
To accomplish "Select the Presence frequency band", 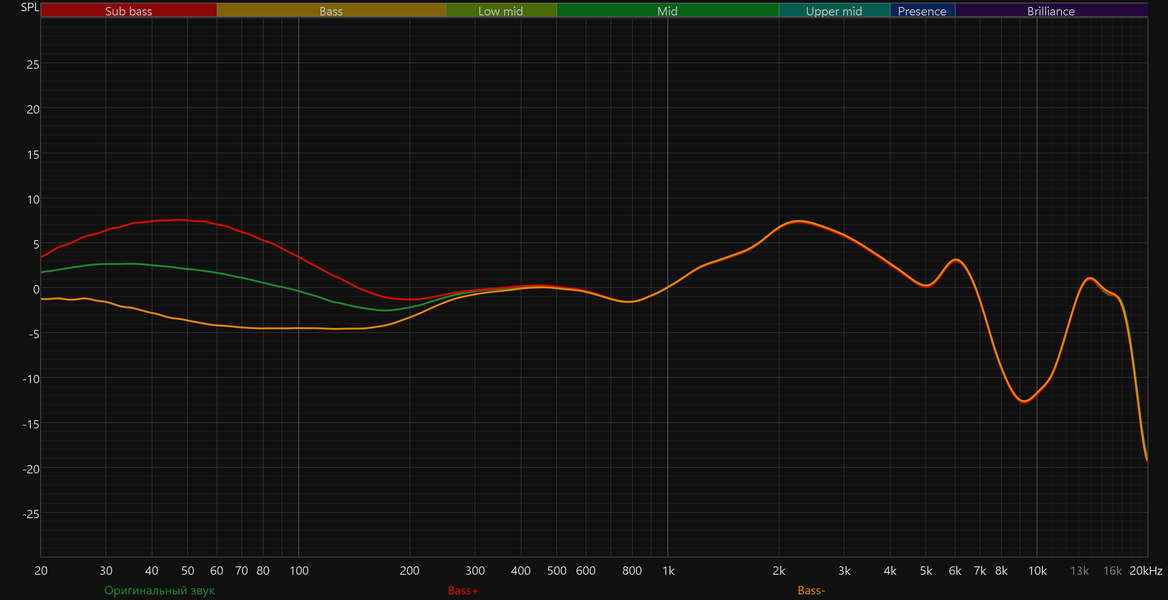I will pyautogui.click(x=922, y=11).
